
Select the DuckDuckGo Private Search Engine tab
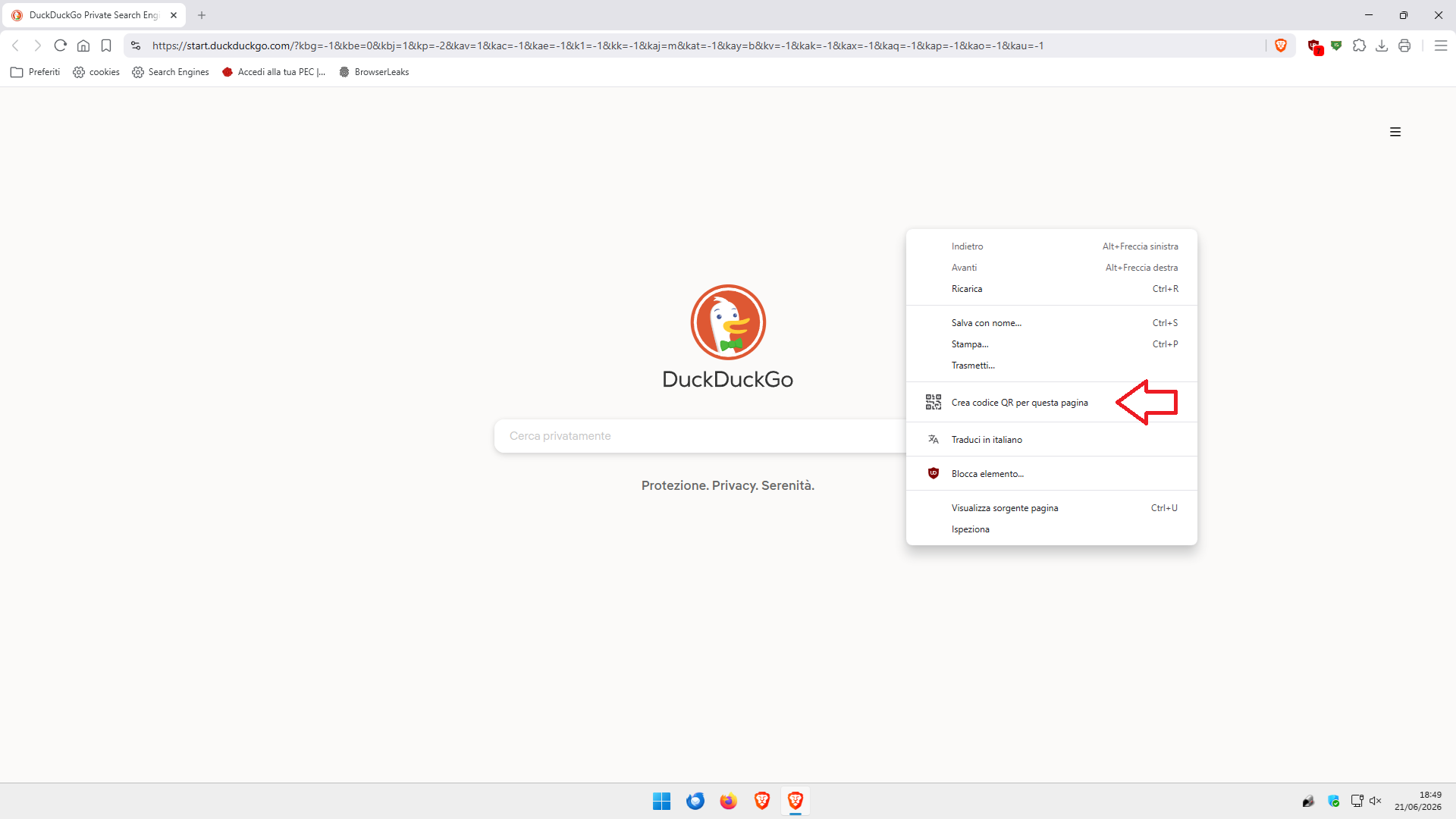[x=94, y=15]
